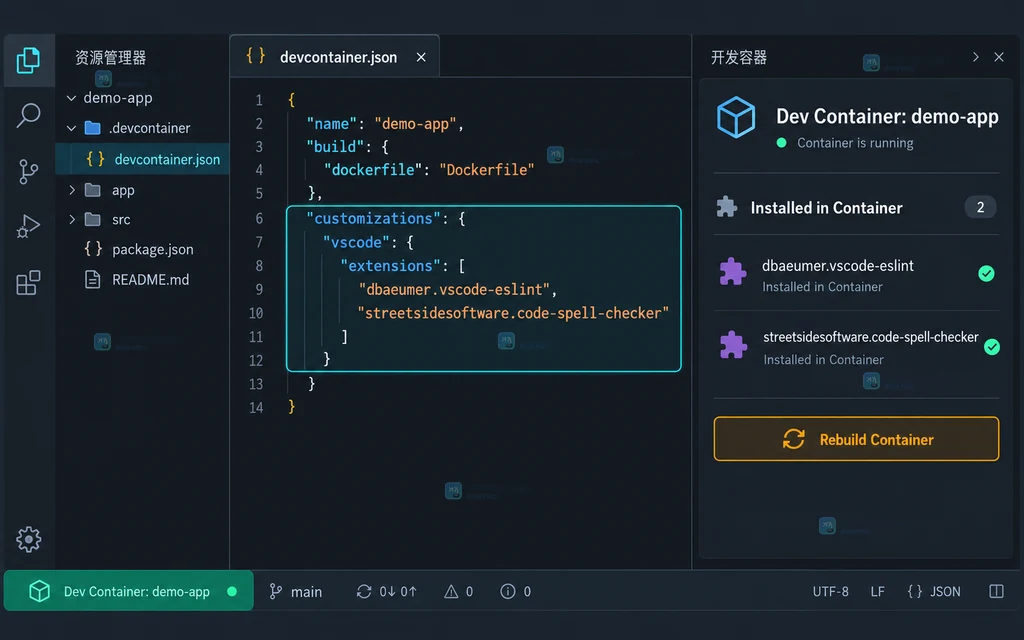Click "vscode" key on line 7
This screenshot has height=640, width=1024.
click(x=356, y=242)
